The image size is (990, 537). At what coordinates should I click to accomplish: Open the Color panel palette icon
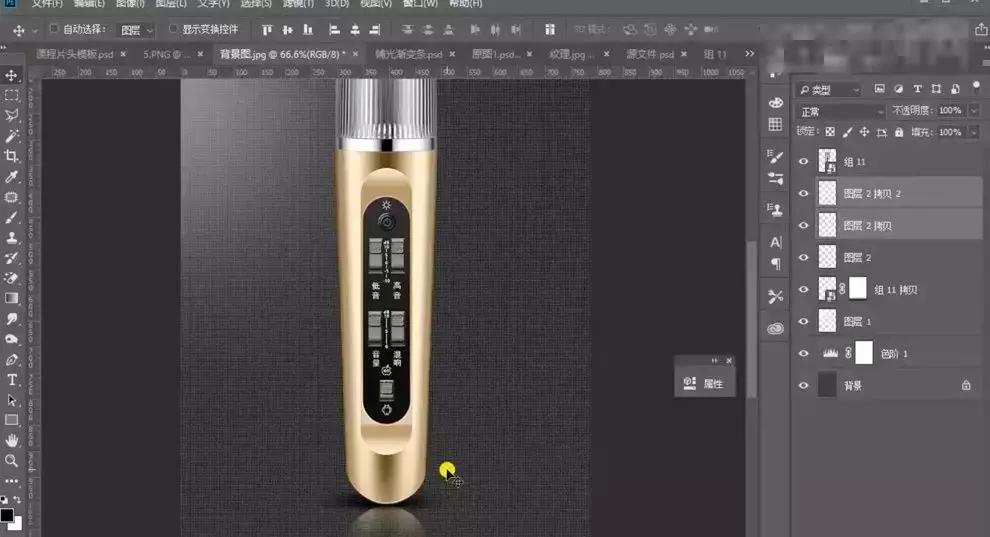775,103
